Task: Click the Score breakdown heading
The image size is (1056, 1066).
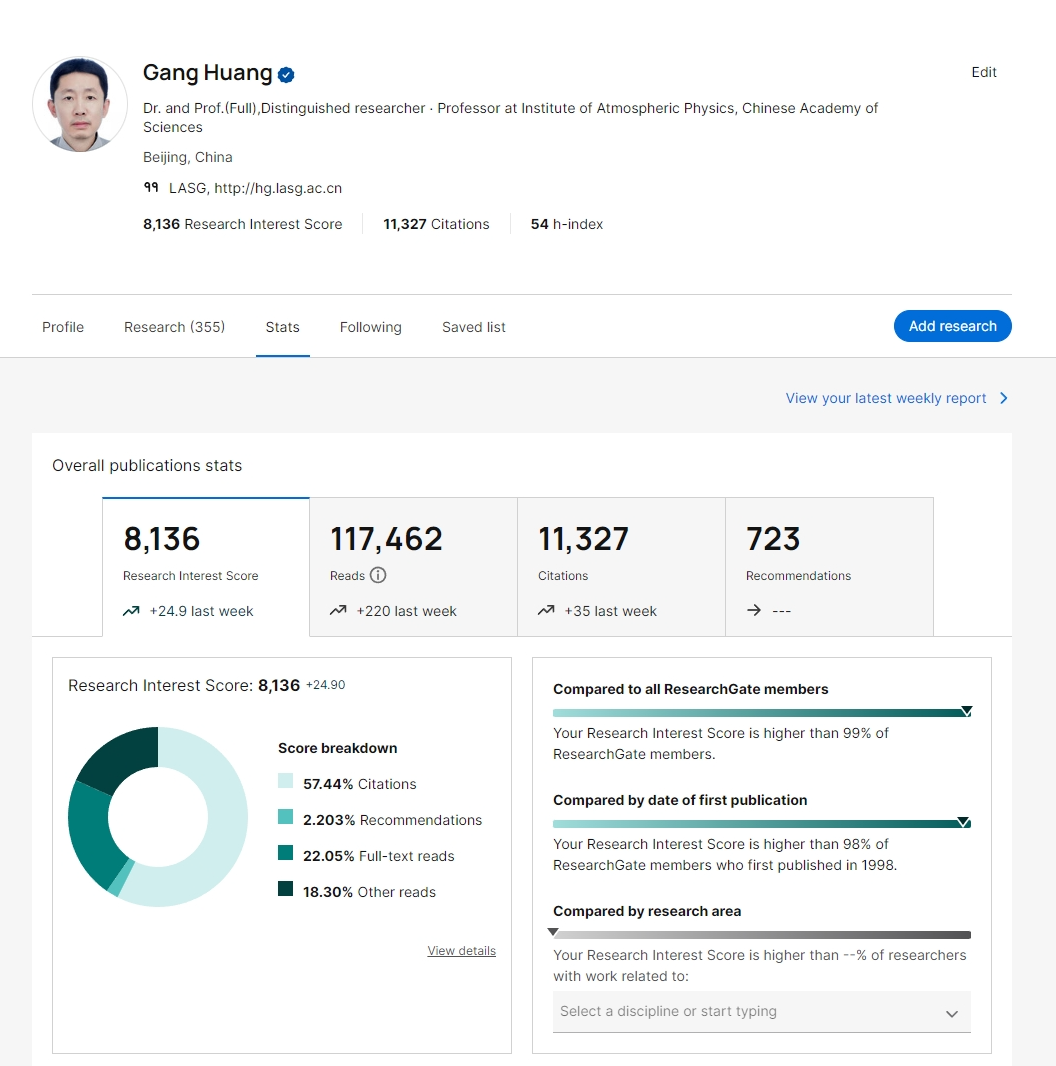Action: [338, 748]
